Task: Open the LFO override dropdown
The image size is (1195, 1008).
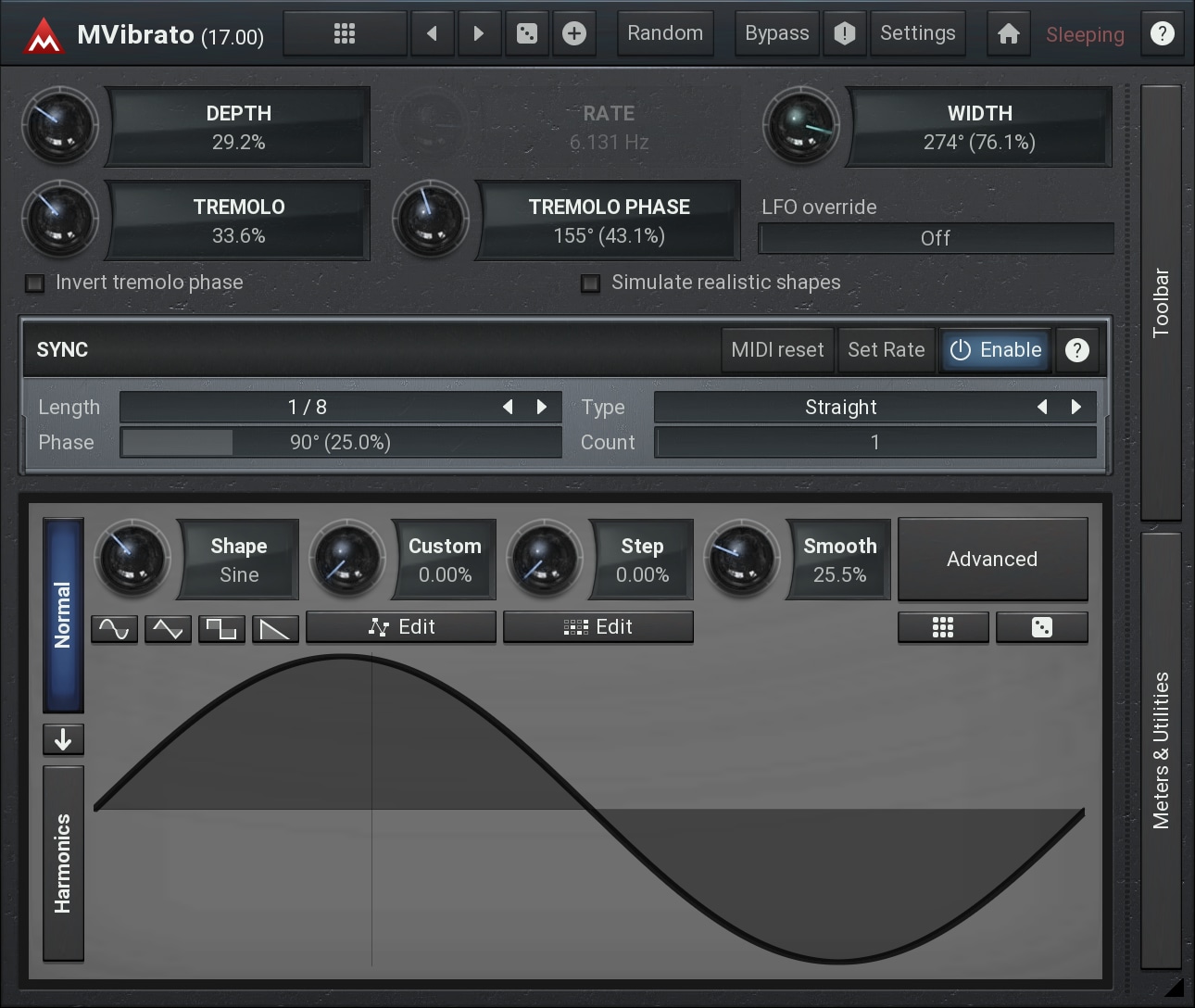Action: (936, 238)
